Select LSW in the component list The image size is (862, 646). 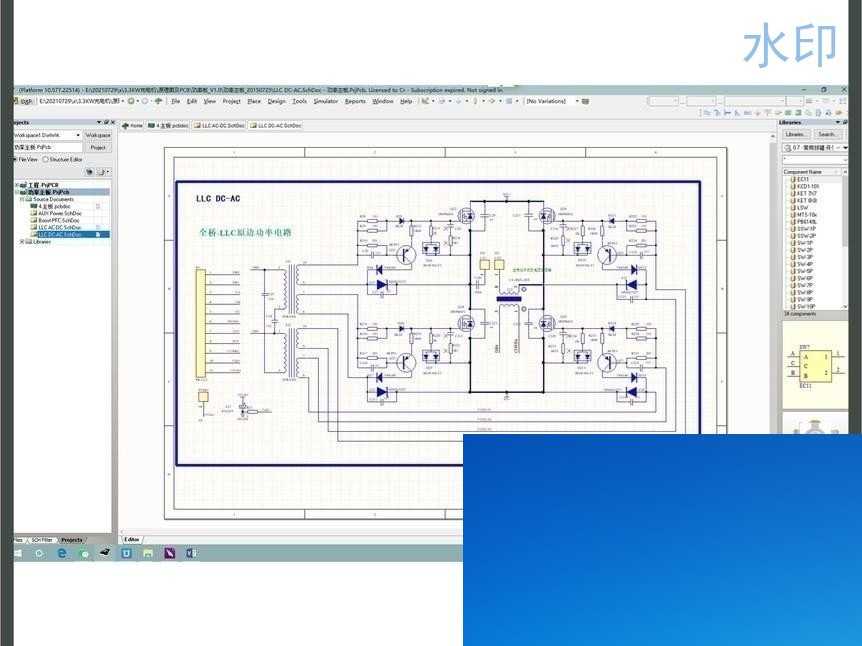[x=803, y=208]
